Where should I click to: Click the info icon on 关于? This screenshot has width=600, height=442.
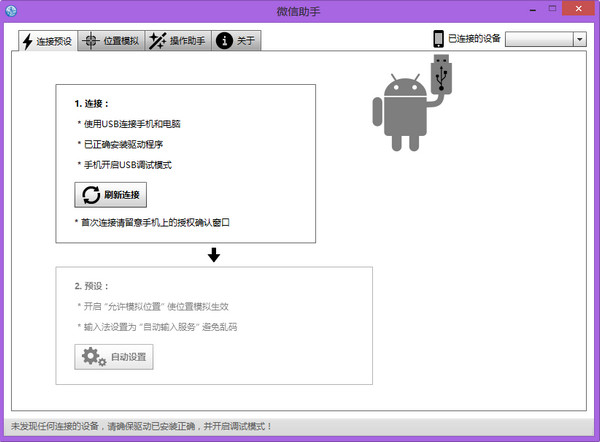pyautogui.click(x=224, y=40)
